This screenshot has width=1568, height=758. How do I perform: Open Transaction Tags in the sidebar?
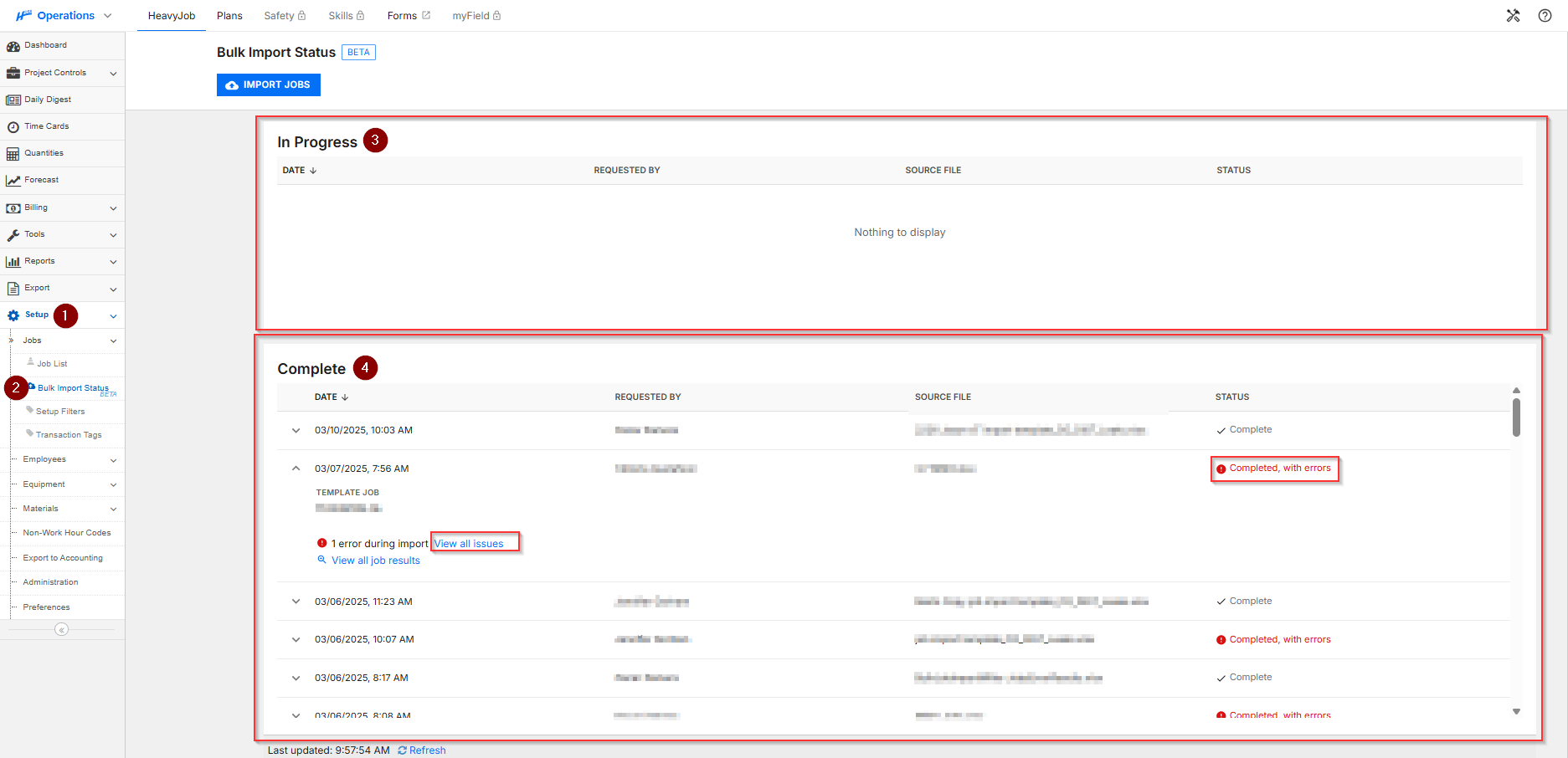tap(69, 435)
